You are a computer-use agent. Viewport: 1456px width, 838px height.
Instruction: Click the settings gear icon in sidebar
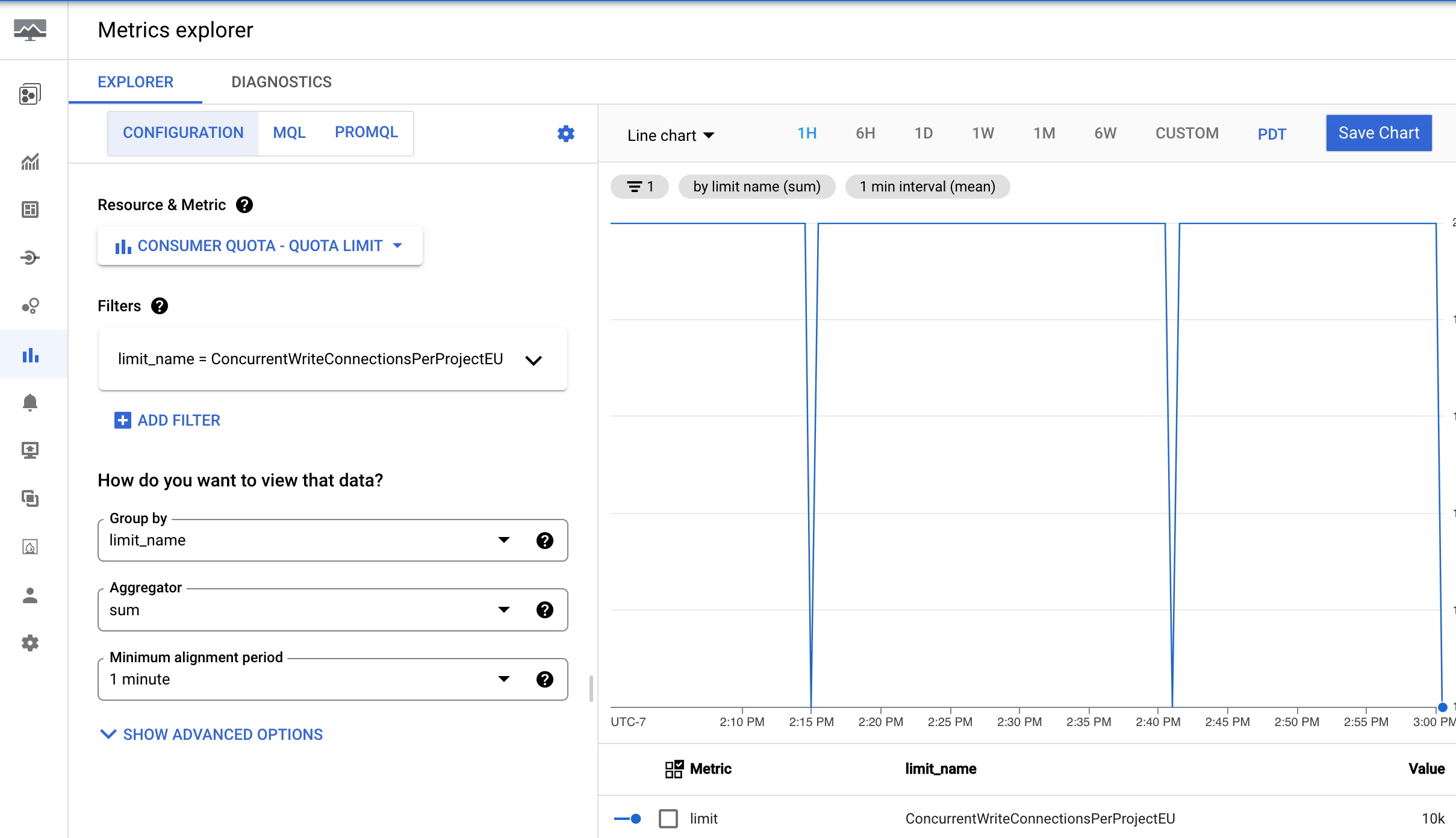pos(30,642)
